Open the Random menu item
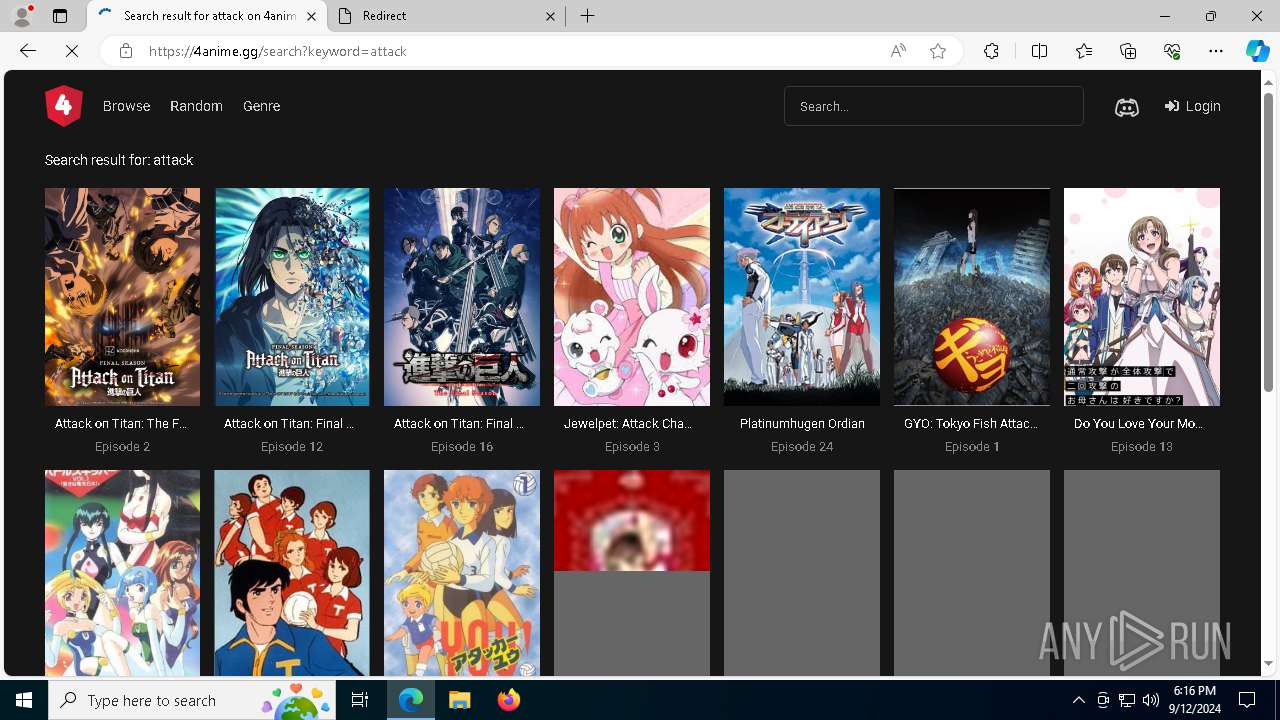Viewport: 1280px width, 720px height. click(196, 106)
